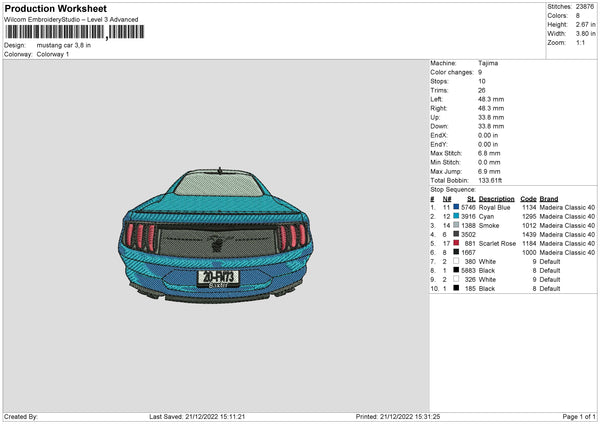Select the 'Scarlet Rose' description text
Image resolution: width=600 pixels, height=424 pixels.
pyautogui.click(x=497, y=243)
